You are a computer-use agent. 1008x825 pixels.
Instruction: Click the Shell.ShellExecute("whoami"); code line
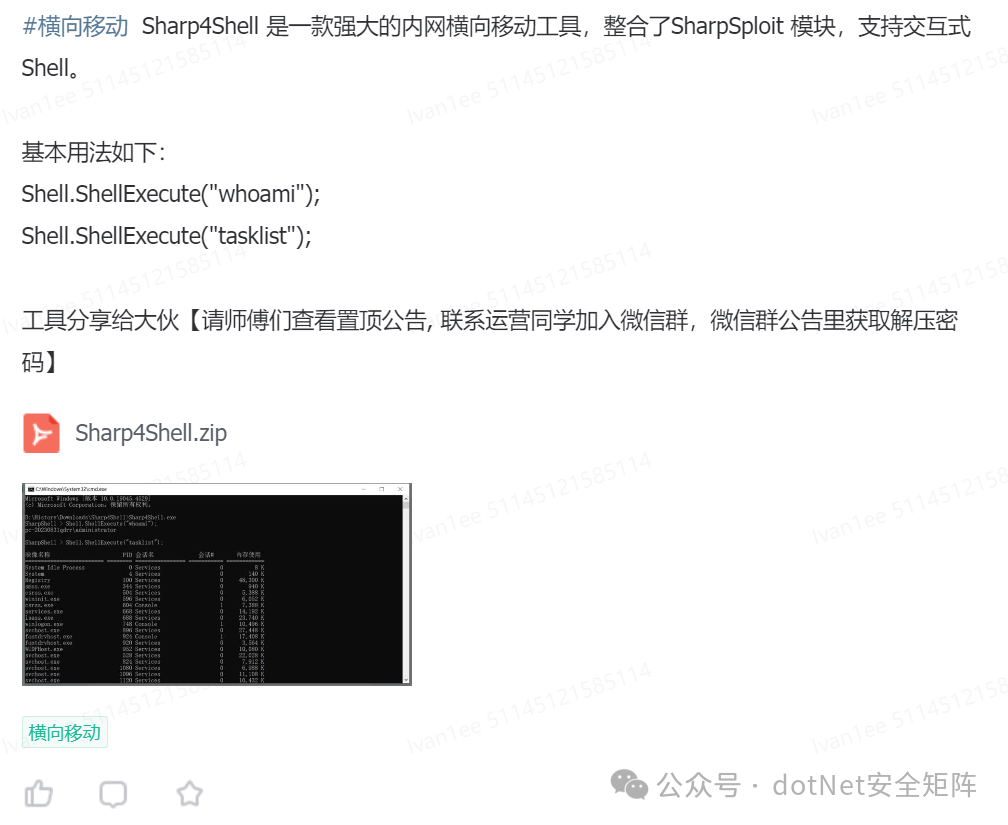[x=171, y=194]
